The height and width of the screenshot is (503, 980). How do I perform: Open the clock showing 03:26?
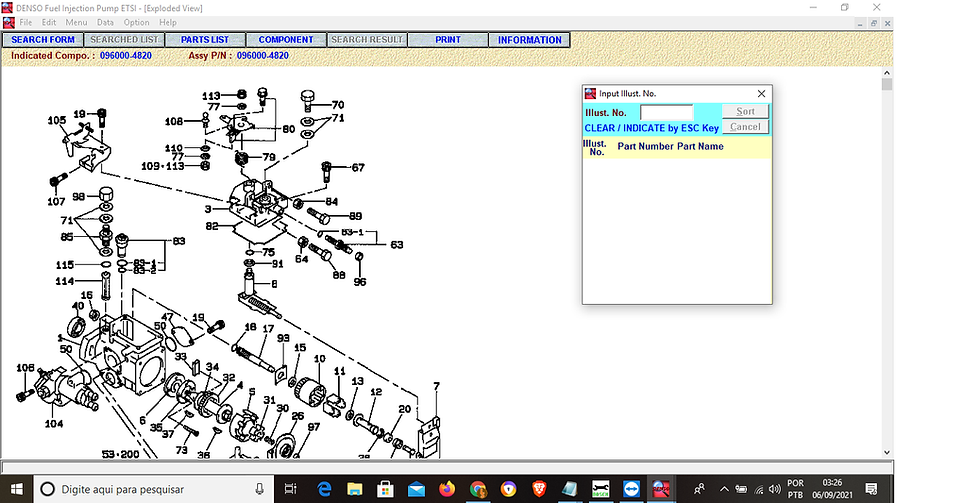[832, 489]
